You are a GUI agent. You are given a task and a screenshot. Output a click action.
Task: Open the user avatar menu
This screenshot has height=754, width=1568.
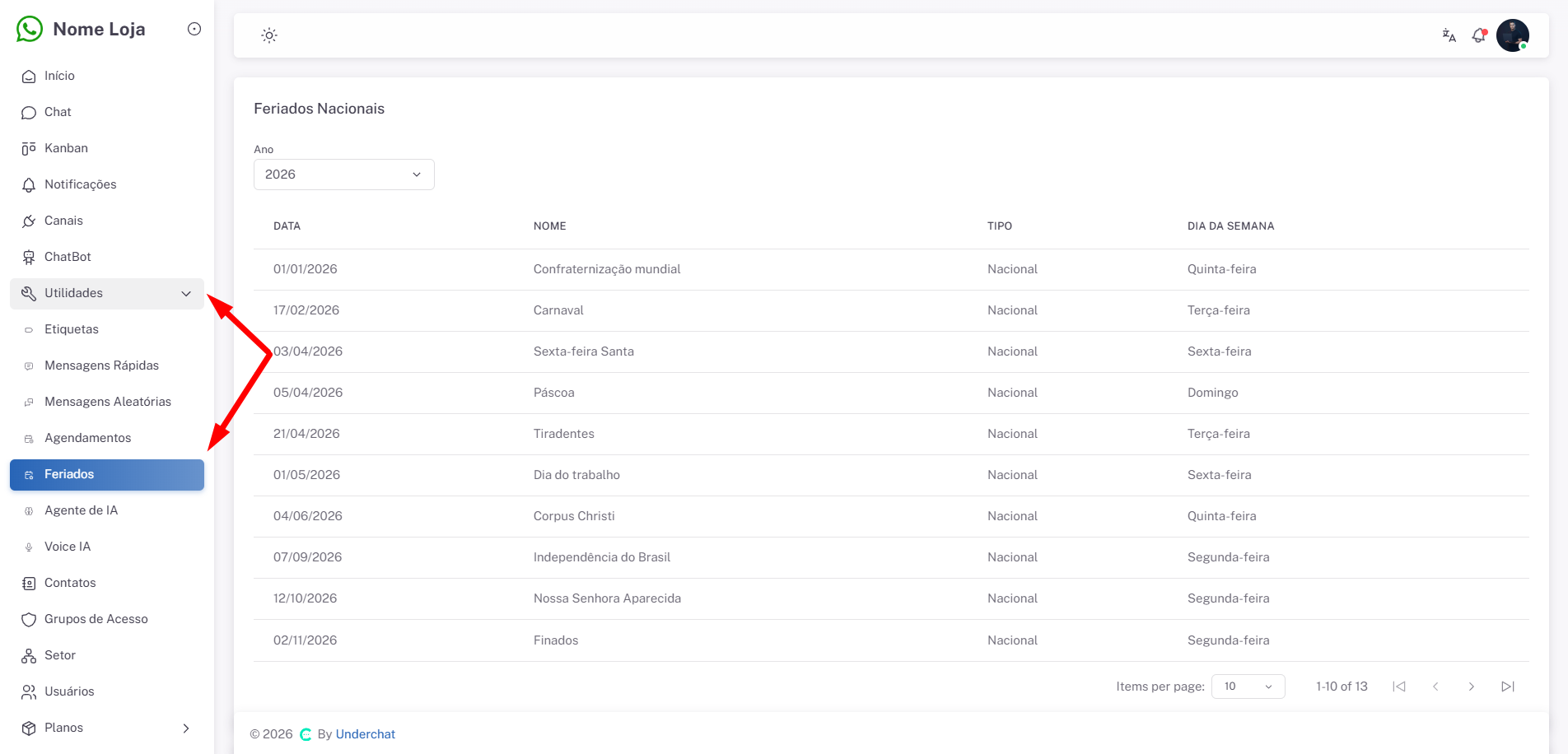(1513, 35)
